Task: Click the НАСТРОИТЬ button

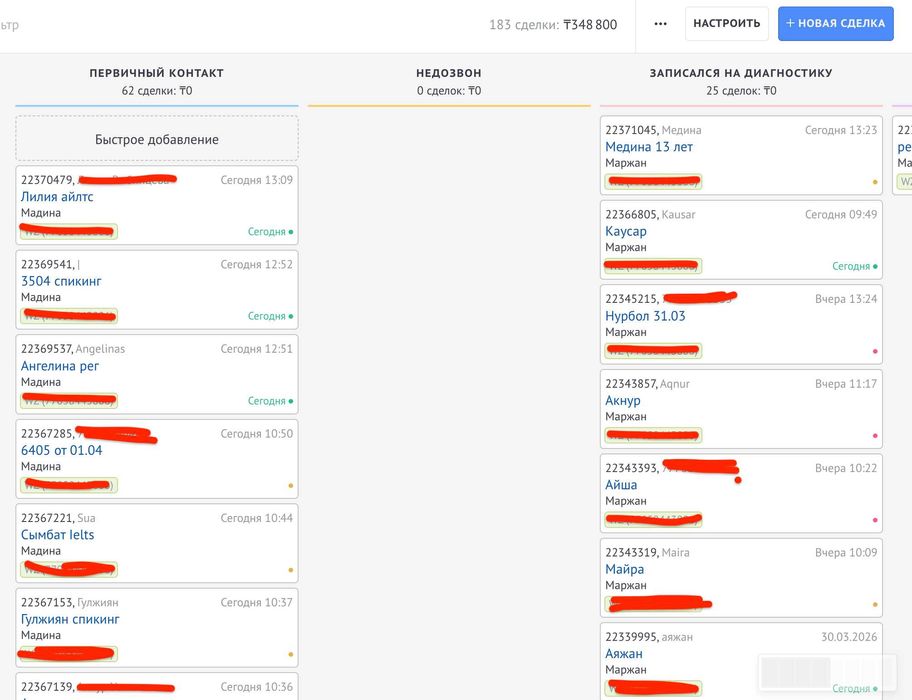Action: point(727,24)
